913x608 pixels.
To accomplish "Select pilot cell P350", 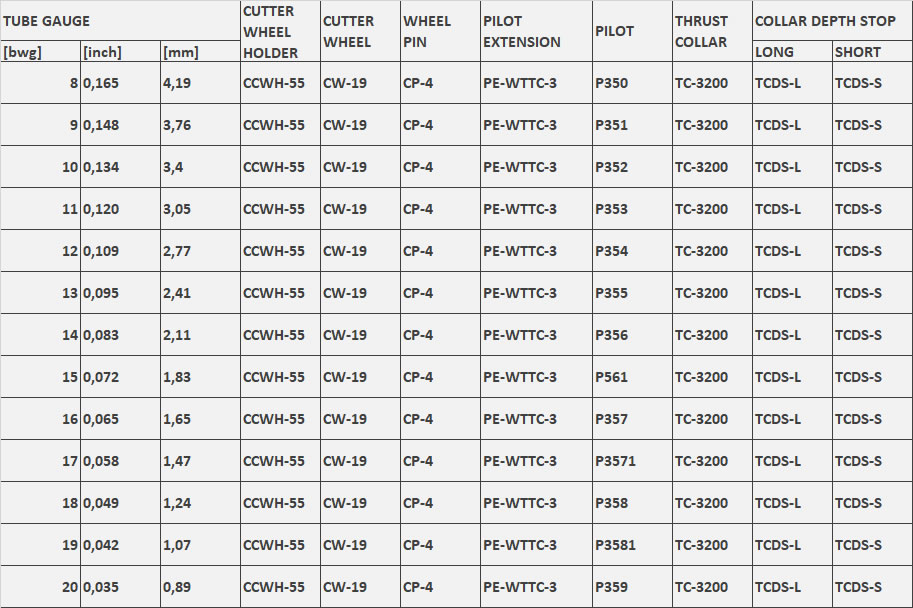I will [x=632, y=83].
